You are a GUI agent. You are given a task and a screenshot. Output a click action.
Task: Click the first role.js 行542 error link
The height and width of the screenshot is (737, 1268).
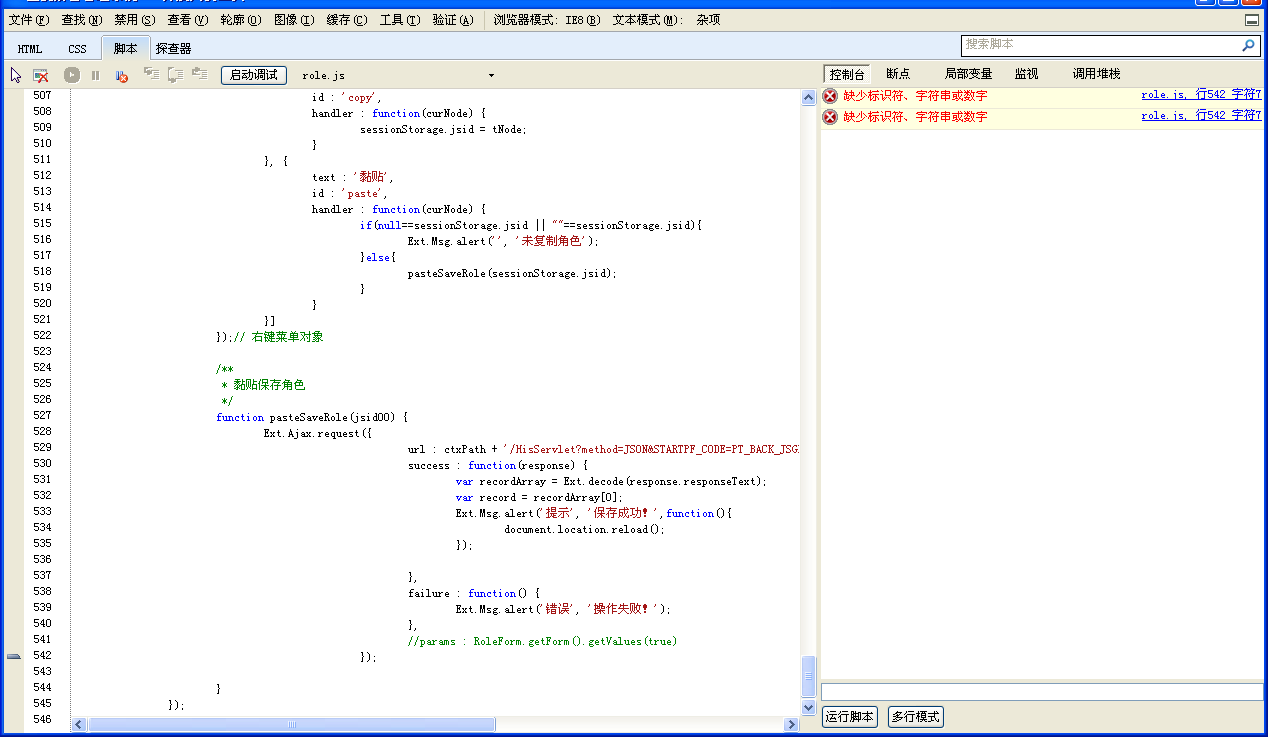[x=1200, y=95]
